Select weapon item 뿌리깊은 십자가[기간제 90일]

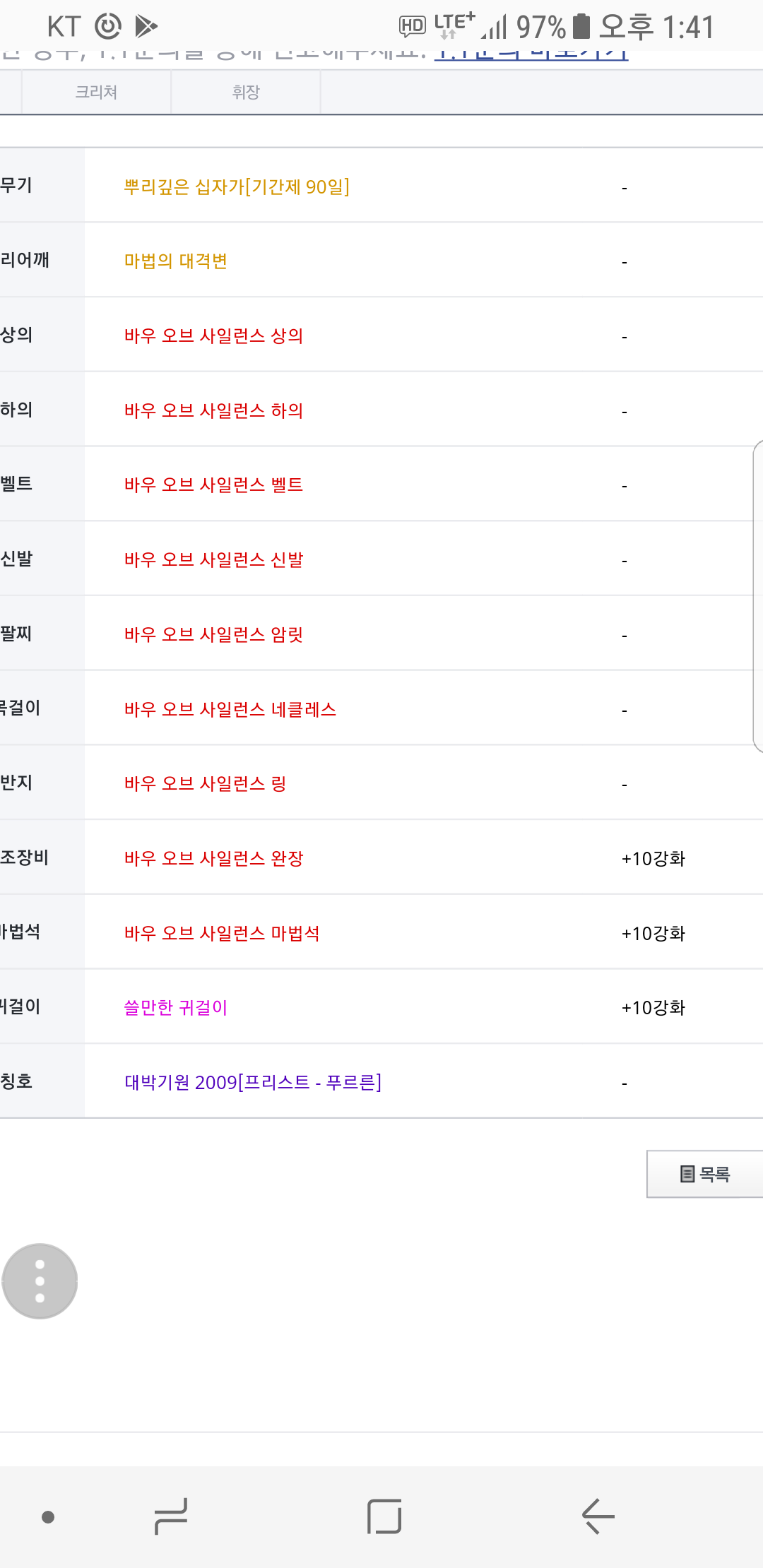click(x=237, y=186)
